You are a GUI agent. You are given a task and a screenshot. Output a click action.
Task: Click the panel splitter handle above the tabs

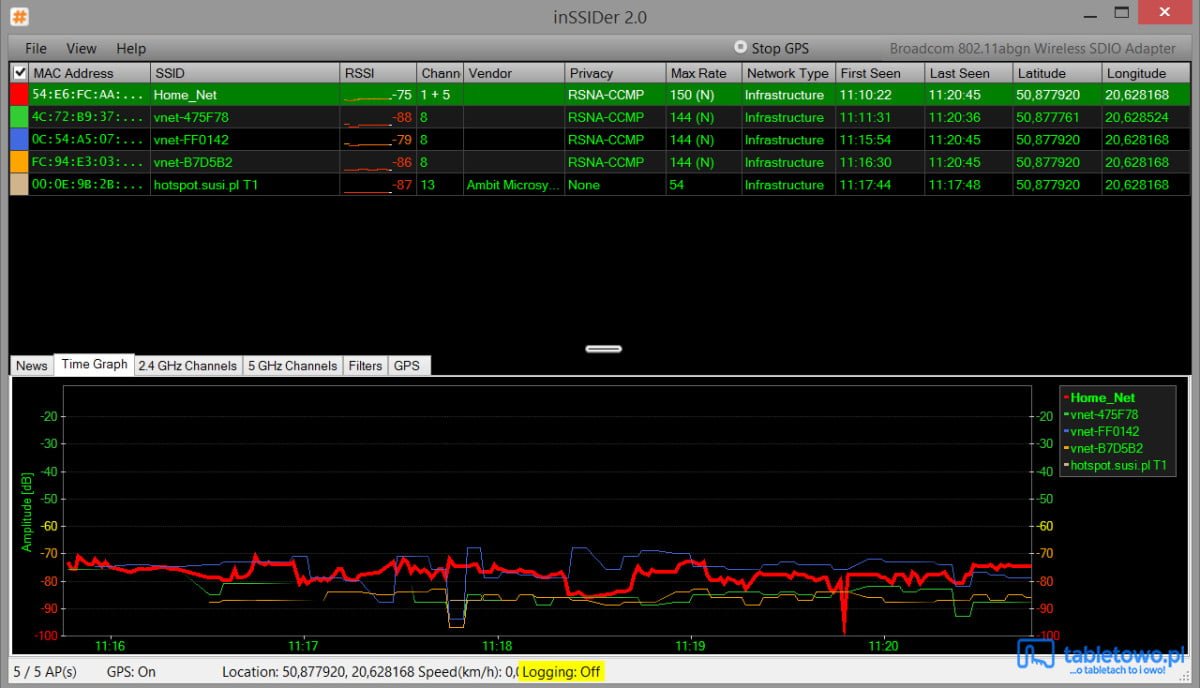[x=604, y=349]
